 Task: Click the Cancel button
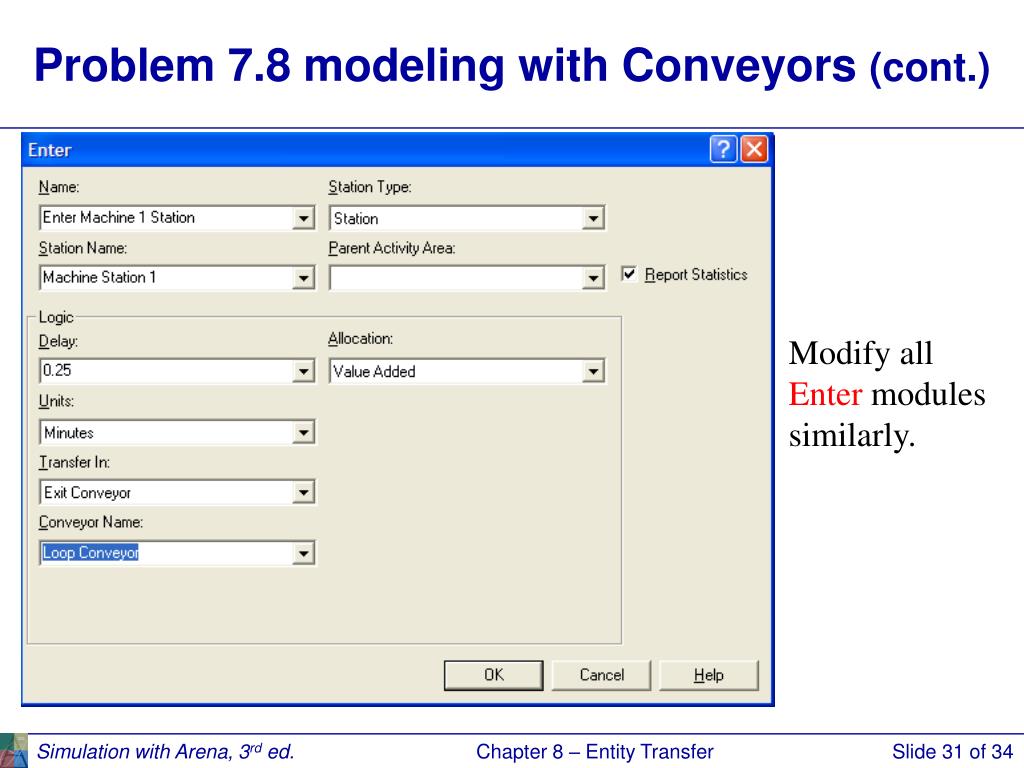pyautogui.click(x=601, y=675)
